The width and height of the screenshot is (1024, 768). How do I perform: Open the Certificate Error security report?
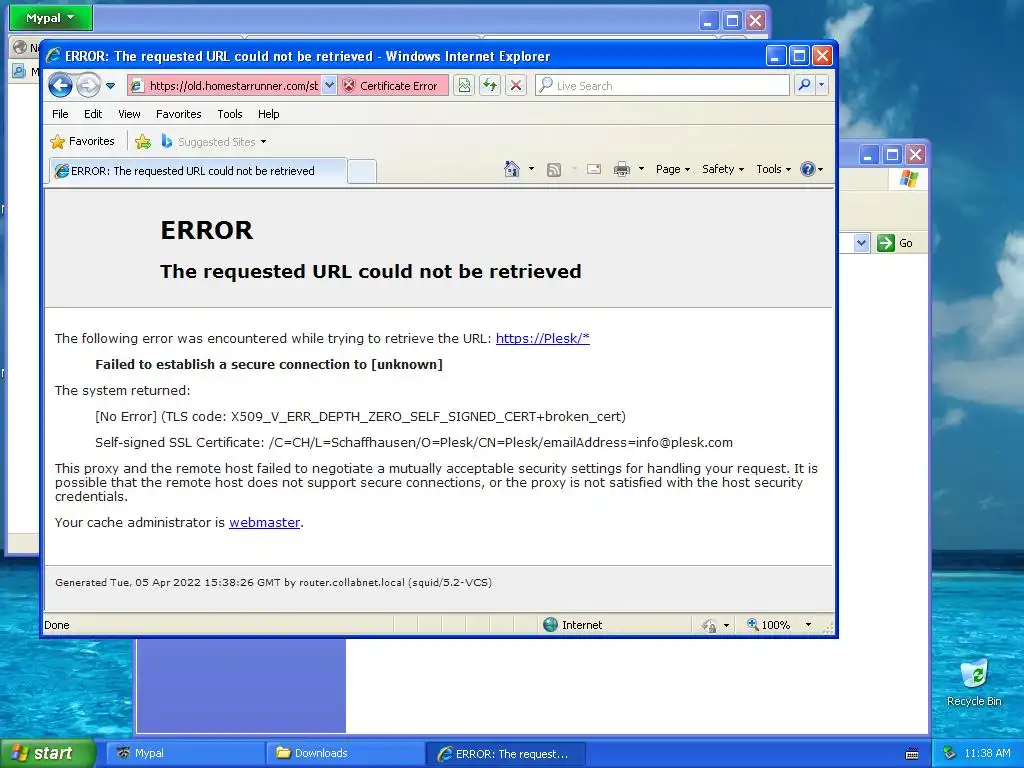(x=393, y=86)
